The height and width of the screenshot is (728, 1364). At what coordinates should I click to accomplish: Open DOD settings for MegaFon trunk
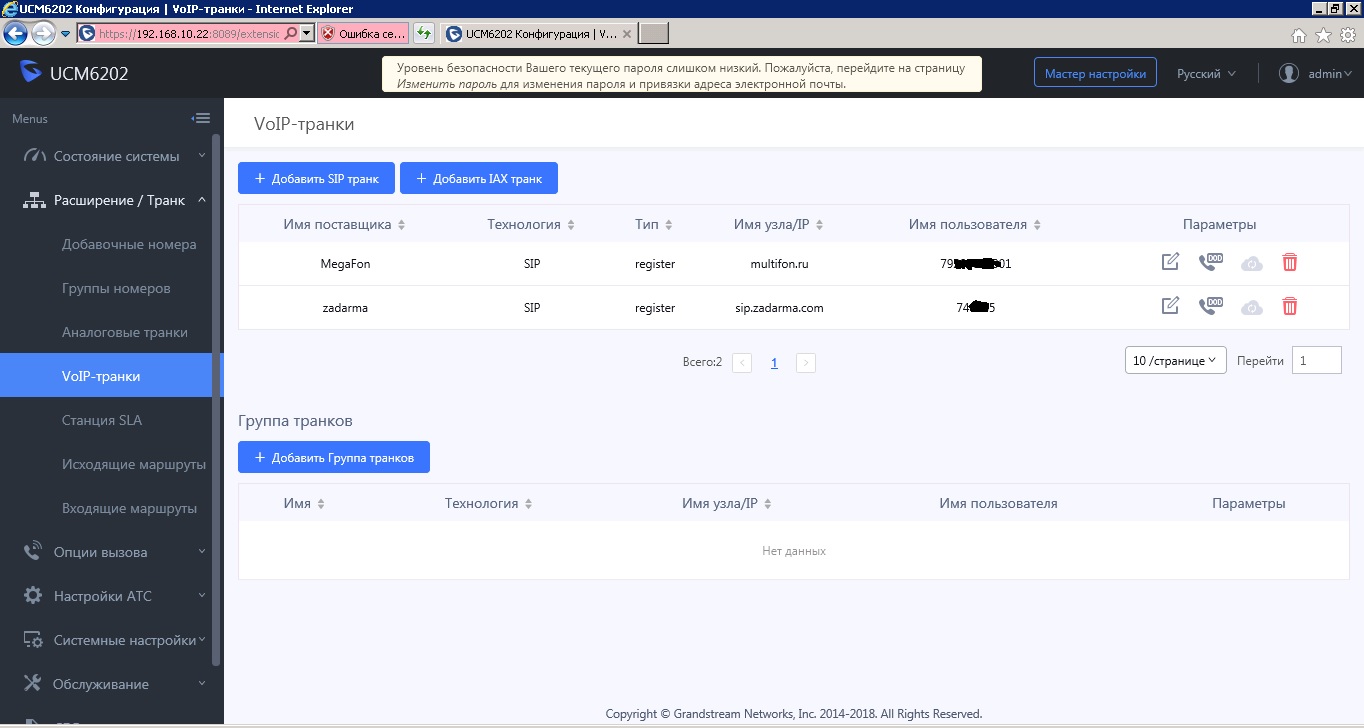click(1210, 262)
